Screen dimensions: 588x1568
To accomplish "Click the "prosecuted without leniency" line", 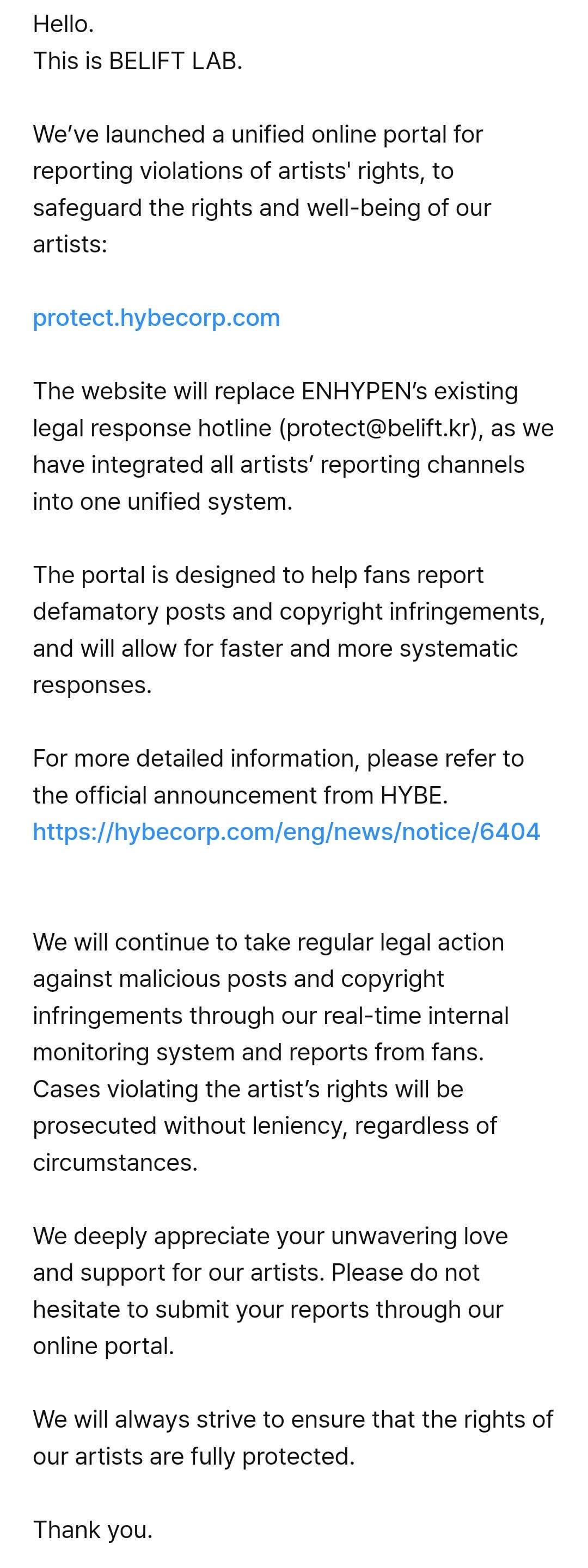I will [x=265, y=1126].
